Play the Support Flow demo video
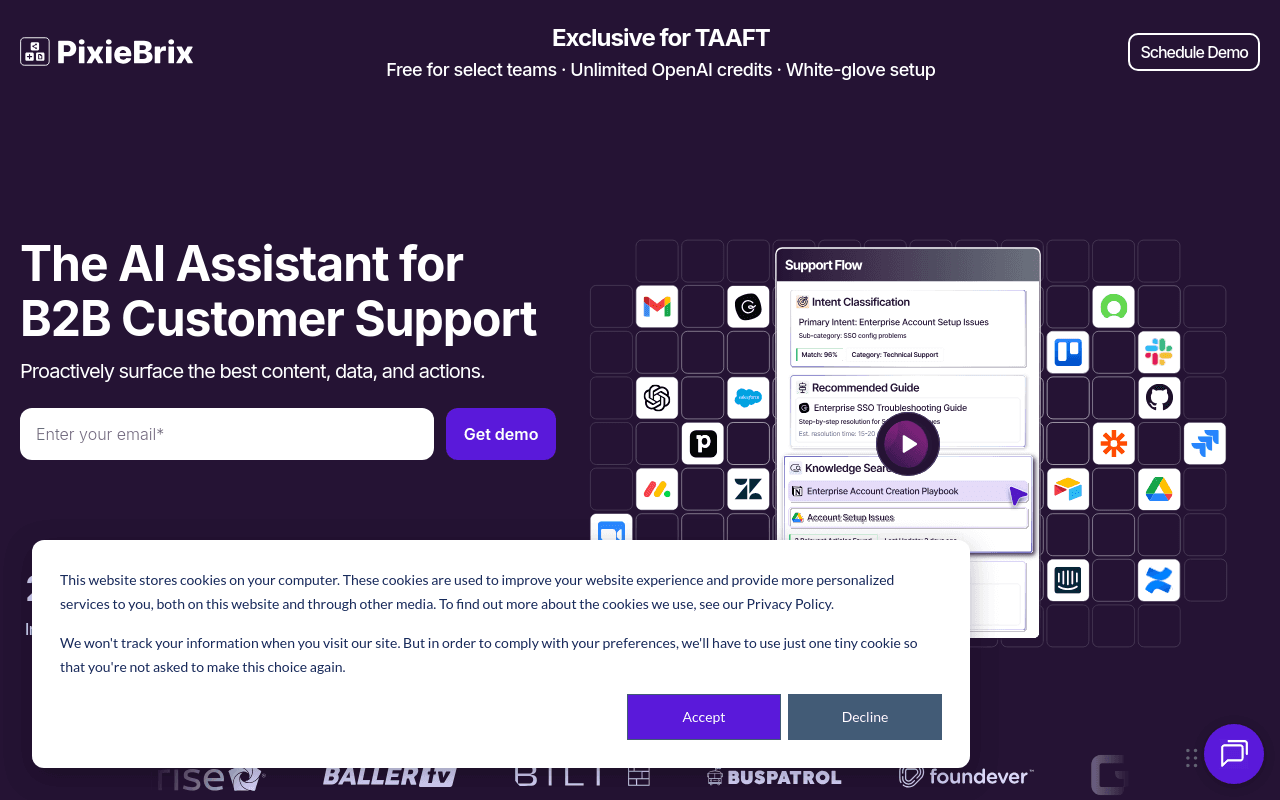 [908, 444]
